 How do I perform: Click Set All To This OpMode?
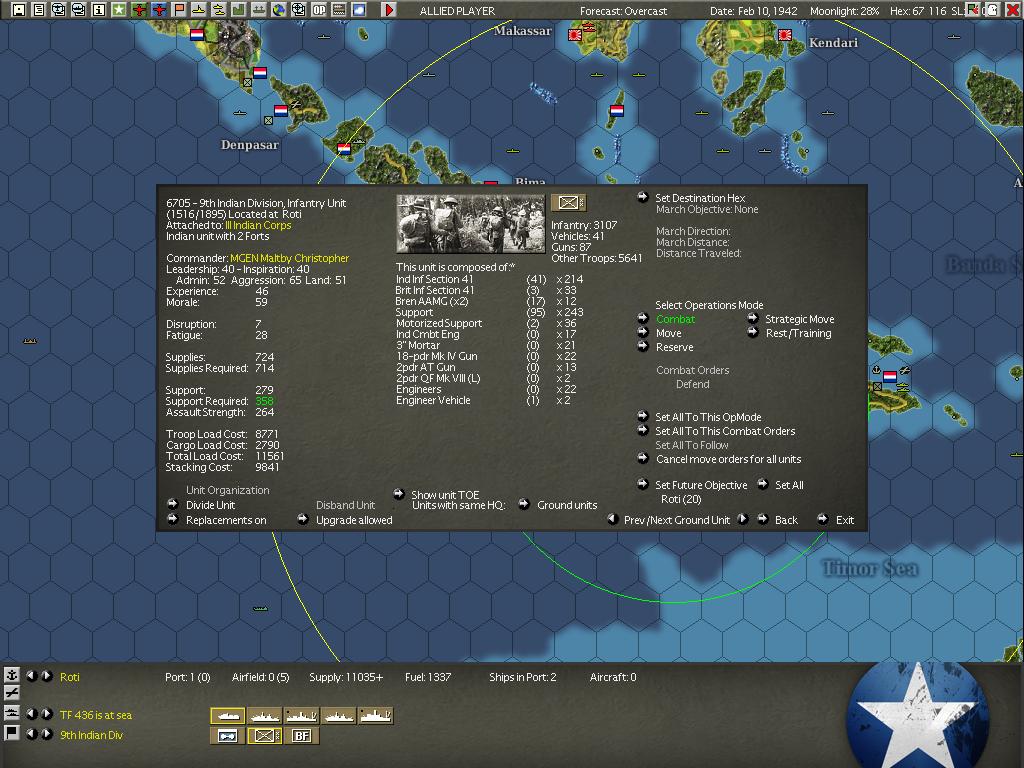(x=708, y=417)
